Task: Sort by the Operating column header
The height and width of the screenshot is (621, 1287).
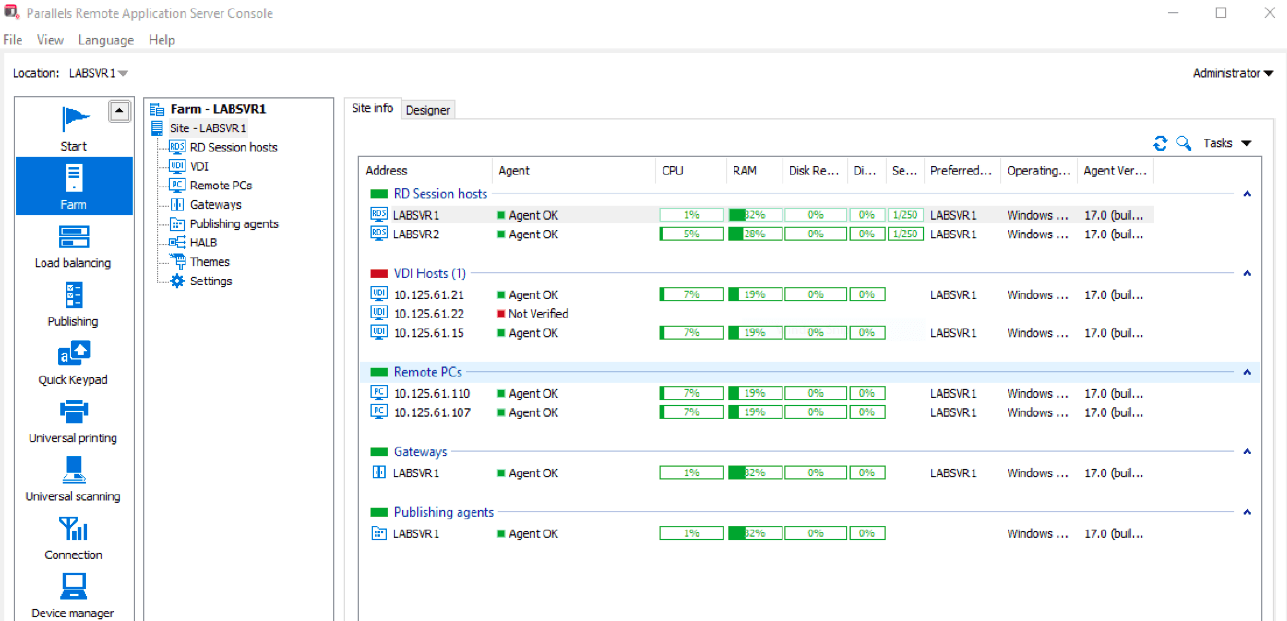Action: 1039,171
